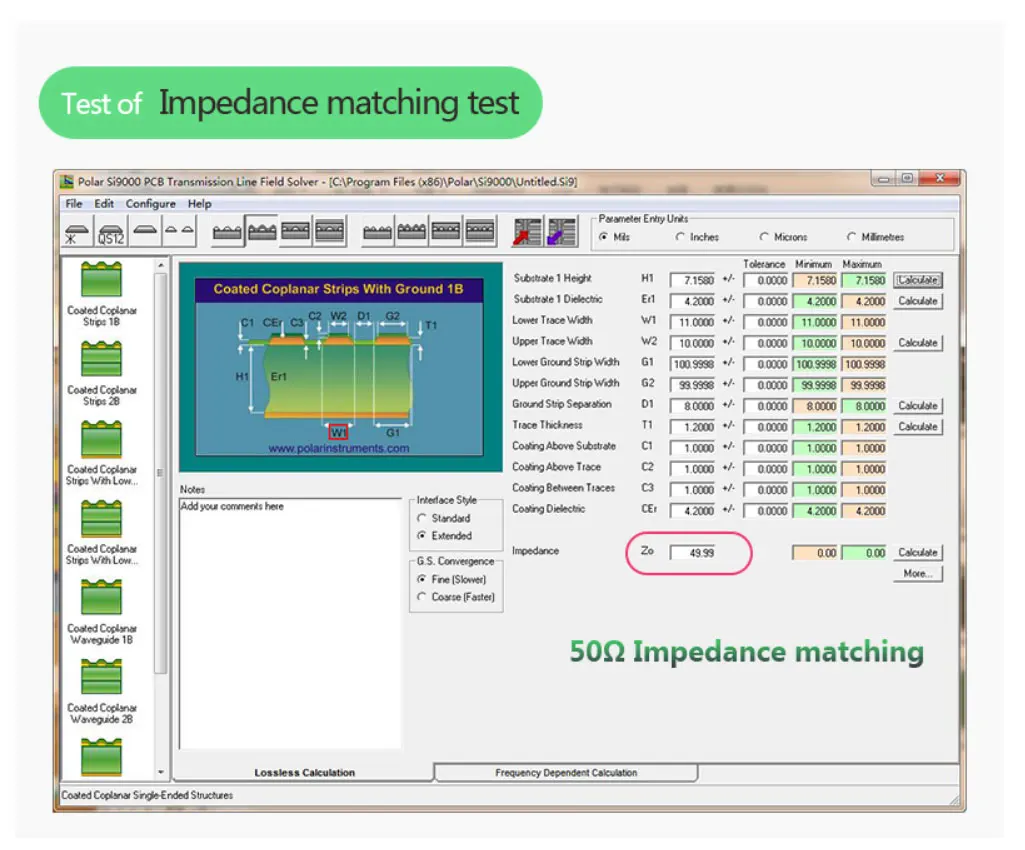The width and height of the screenshot is (1025, 850).
Task: Click the W1 highlighted label in diagram
Action: 338,432
